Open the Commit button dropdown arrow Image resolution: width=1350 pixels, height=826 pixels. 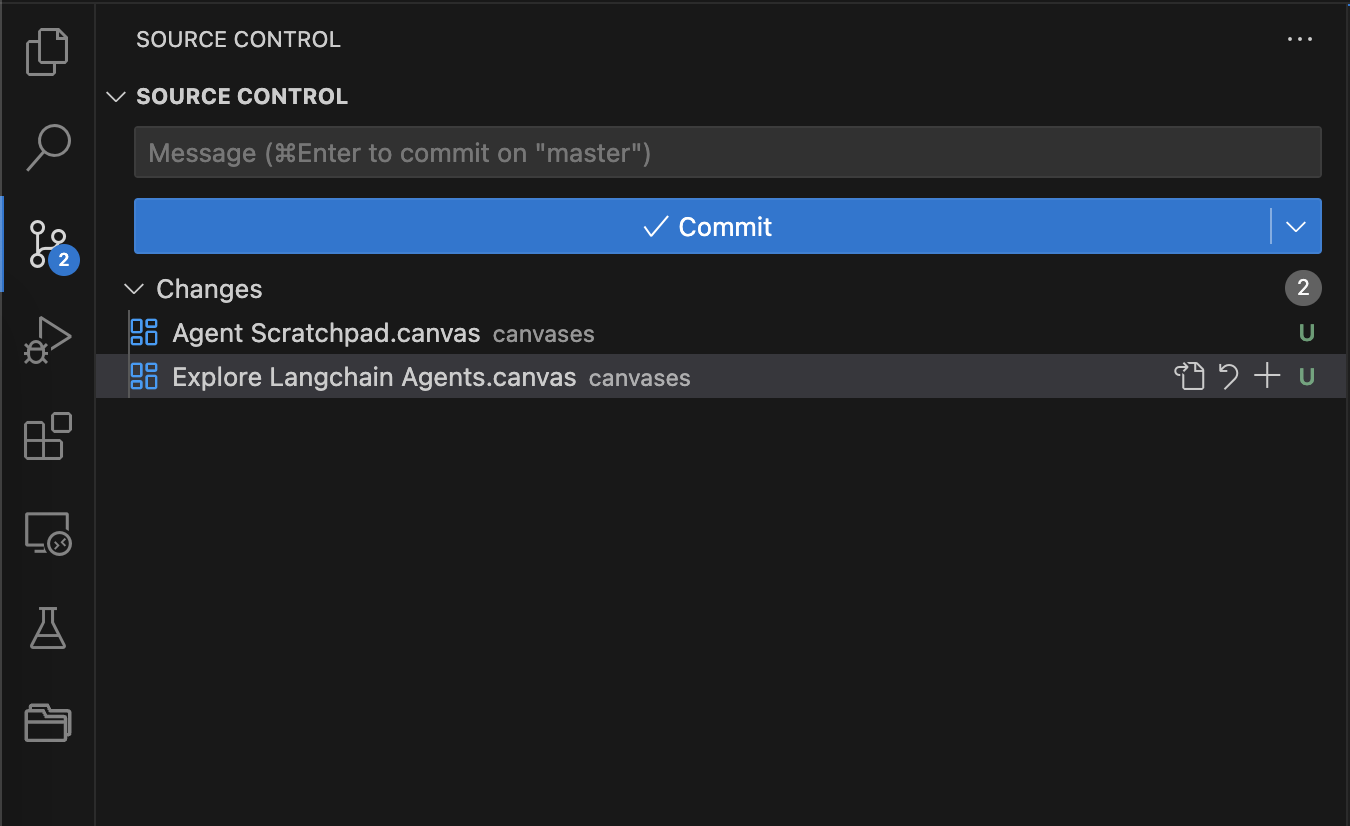1296,227
